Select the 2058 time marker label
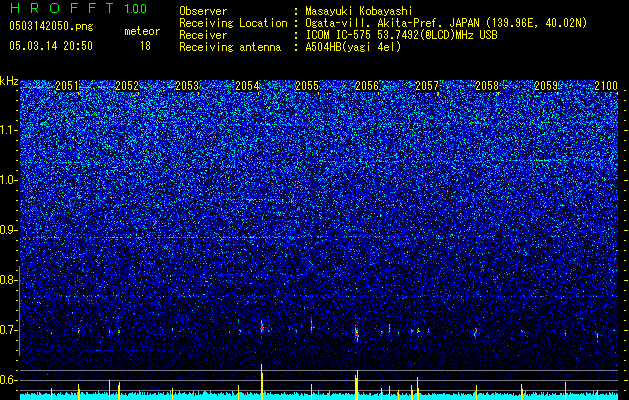629x400 pixels. pos(487,86)
